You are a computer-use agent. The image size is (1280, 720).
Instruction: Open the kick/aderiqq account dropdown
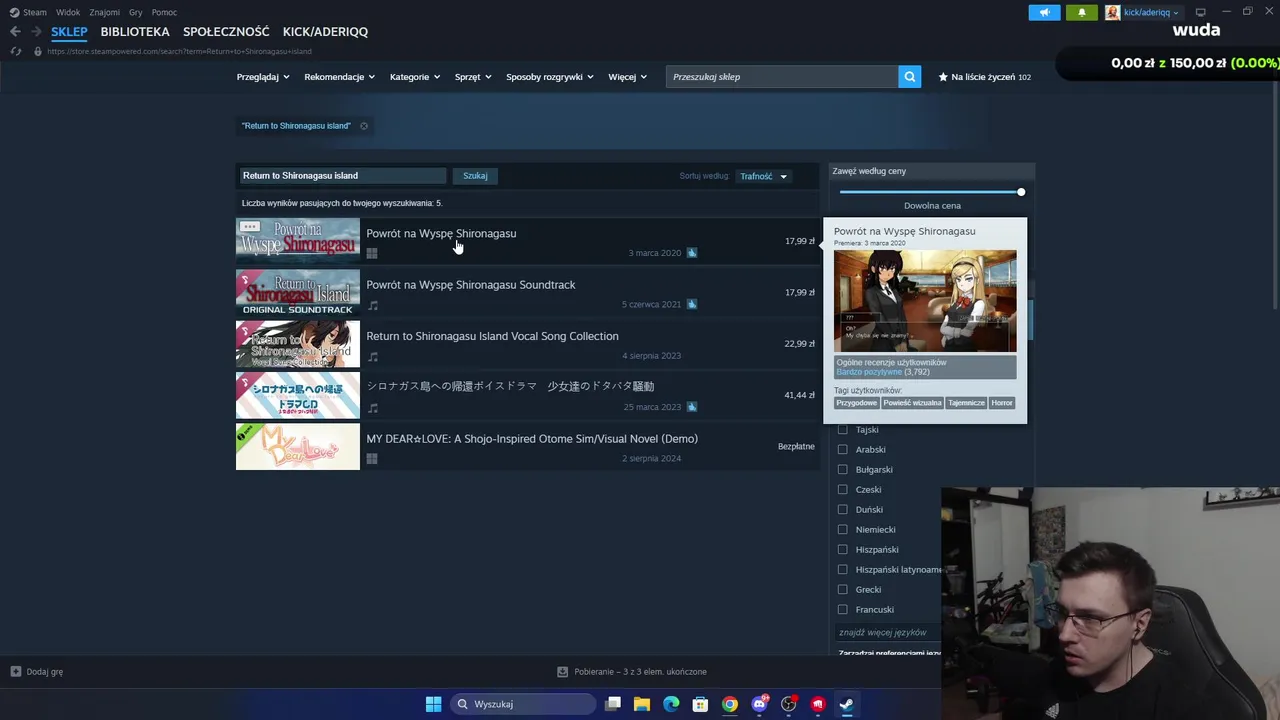1143,12
